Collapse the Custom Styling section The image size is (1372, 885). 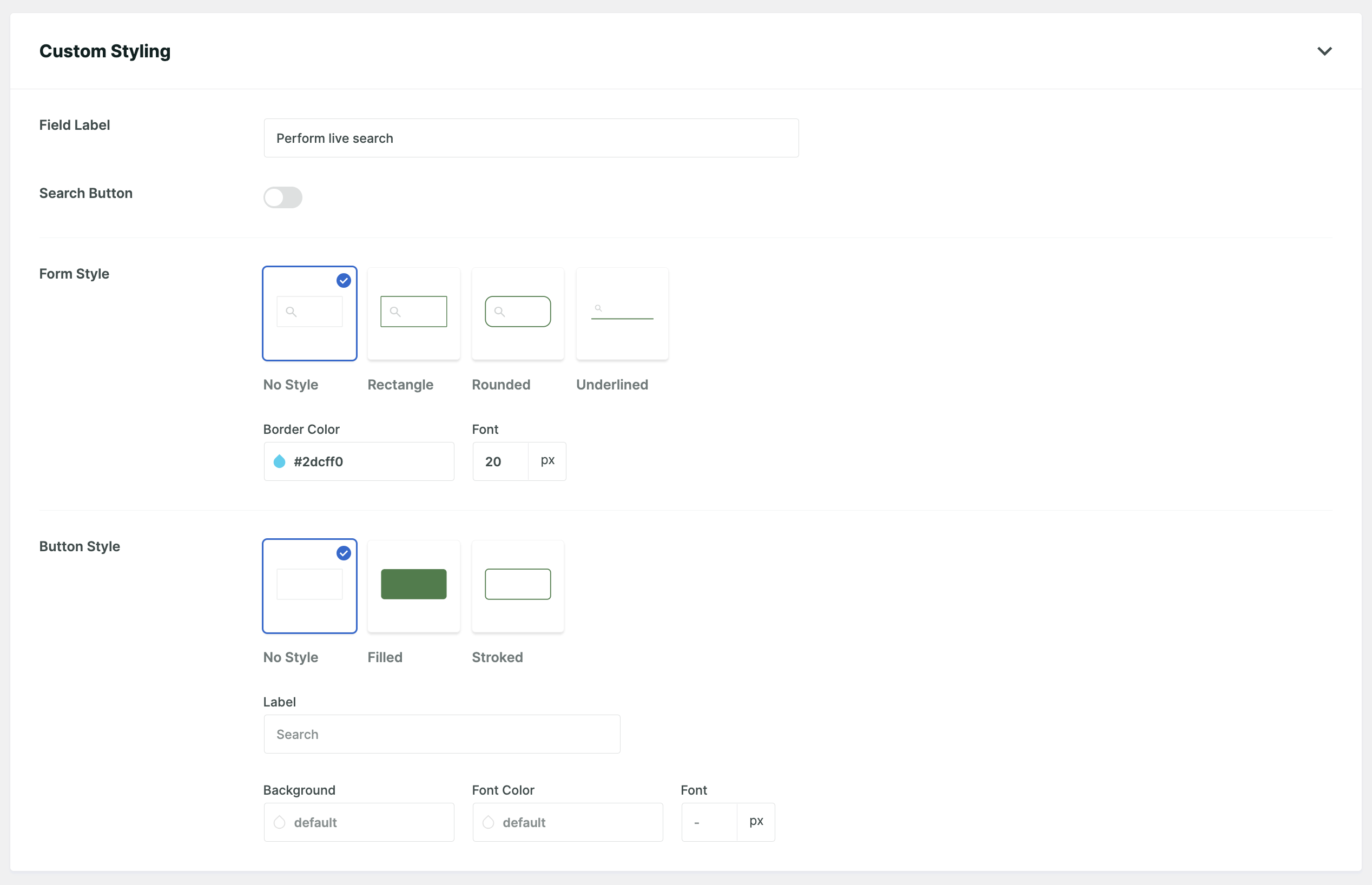click(x=1324, y=50)
